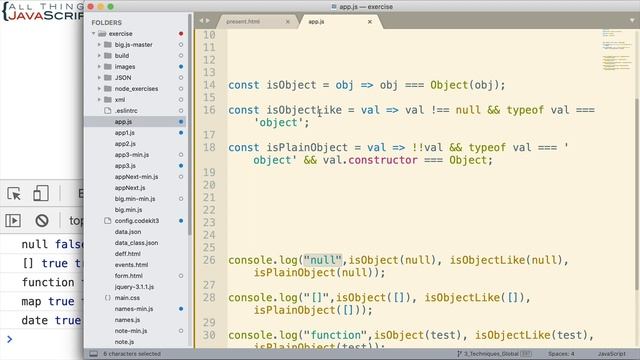The image size is (640, 360).
Task: Expand the build folder
Action: 99,56
